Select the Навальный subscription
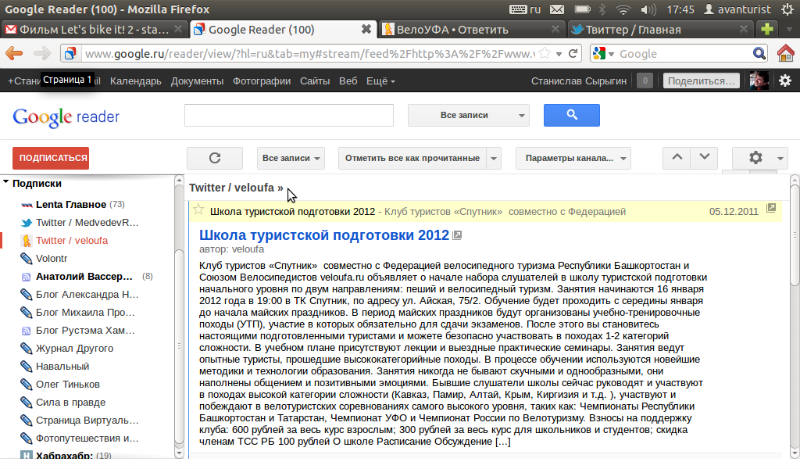The width and height of the screenshot is (800, 469). [x=62, y=366]
